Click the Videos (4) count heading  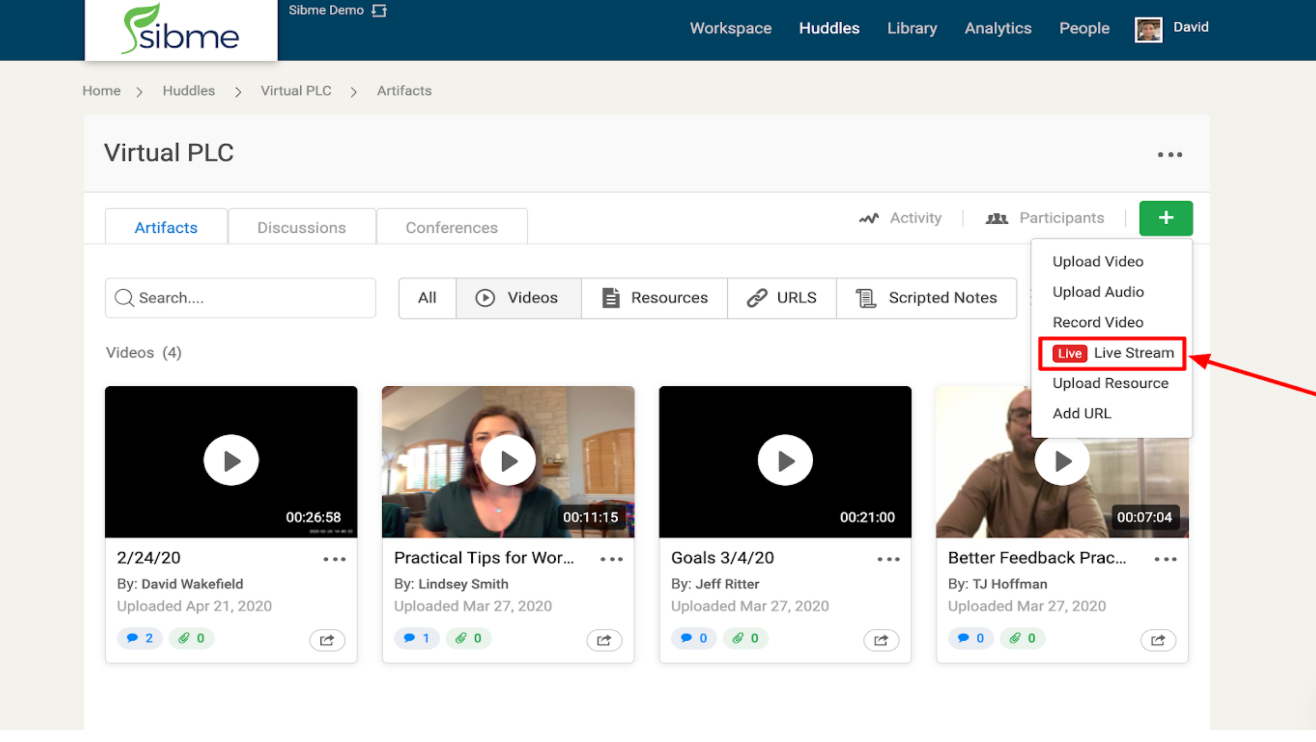click(x=144, y=353)
